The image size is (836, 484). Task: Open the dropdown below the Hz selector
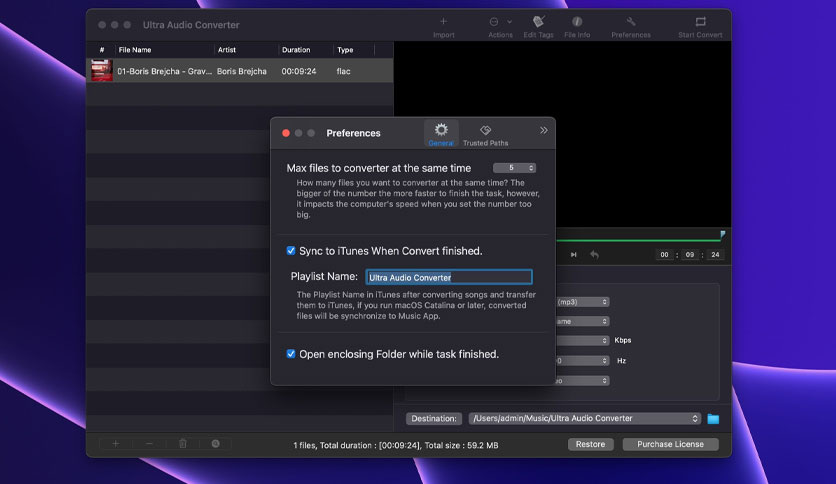click(582, 381)
